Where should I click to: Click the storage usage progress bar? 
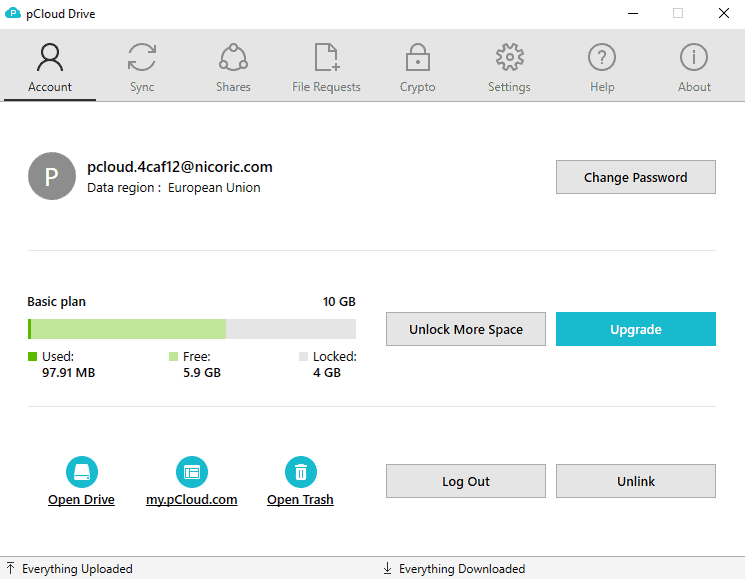click(192, 329)
